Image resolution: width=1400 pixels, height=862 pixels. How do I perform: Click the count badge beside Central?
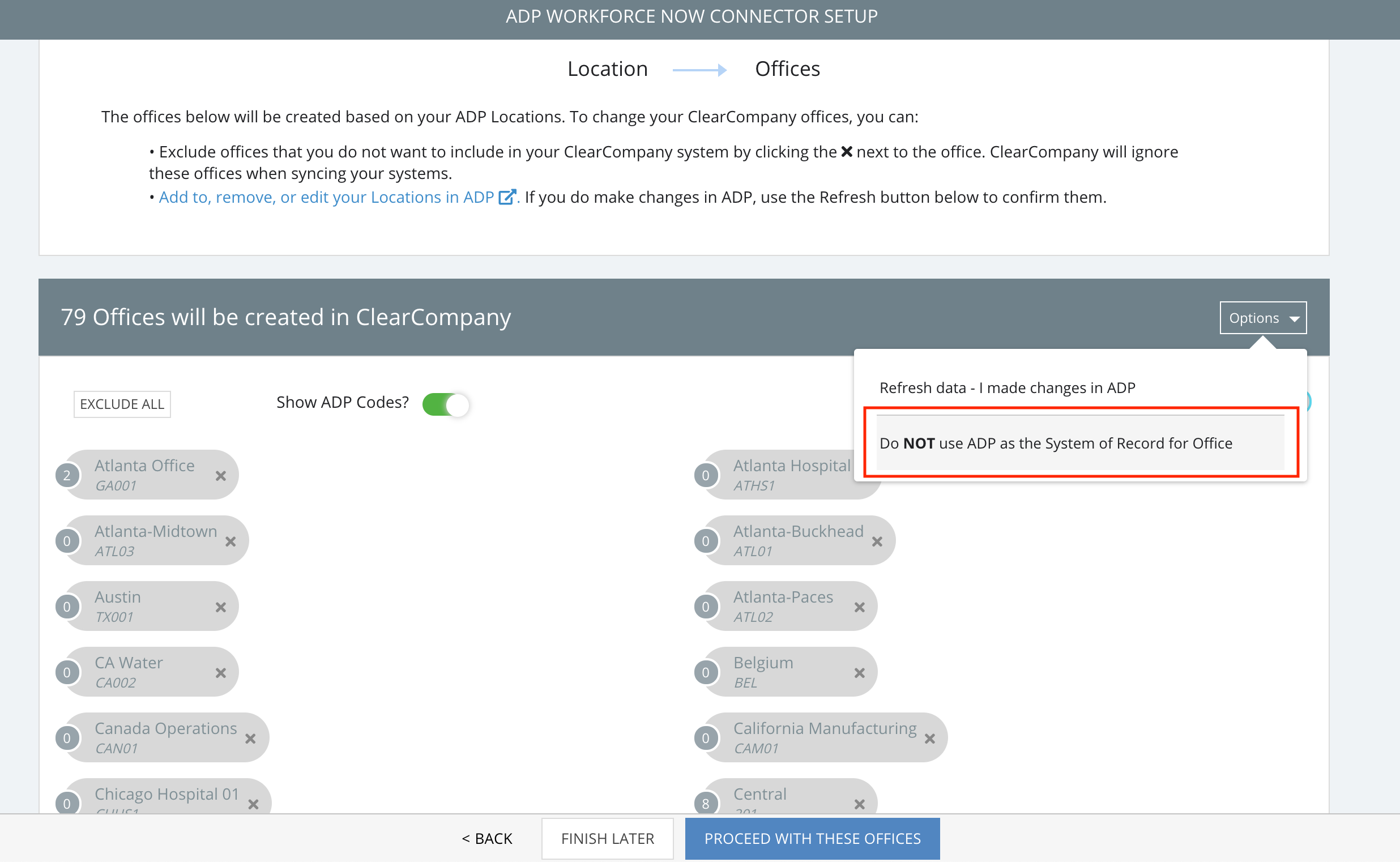[706, 803]
